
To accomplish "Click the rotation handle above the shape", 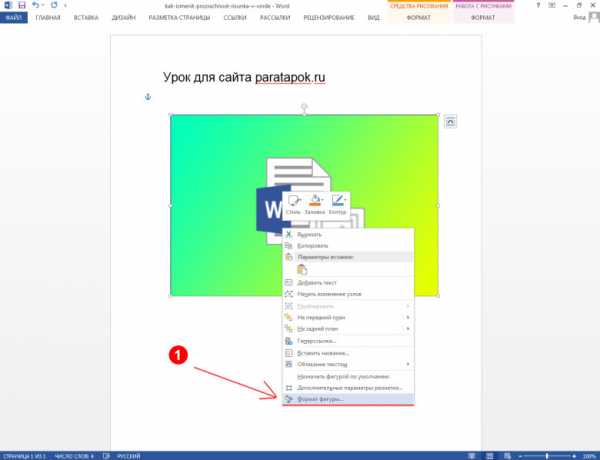I will (x=304, y=106).
